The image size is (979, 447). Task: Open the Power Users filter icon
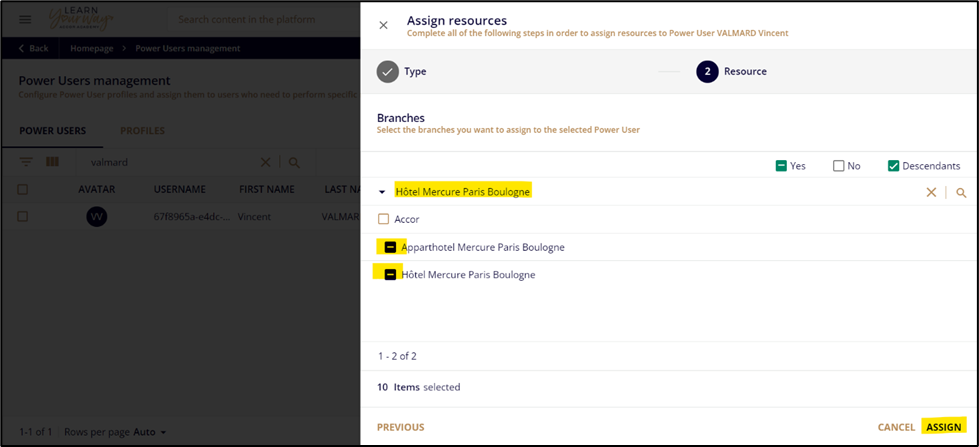click(26, 162)
